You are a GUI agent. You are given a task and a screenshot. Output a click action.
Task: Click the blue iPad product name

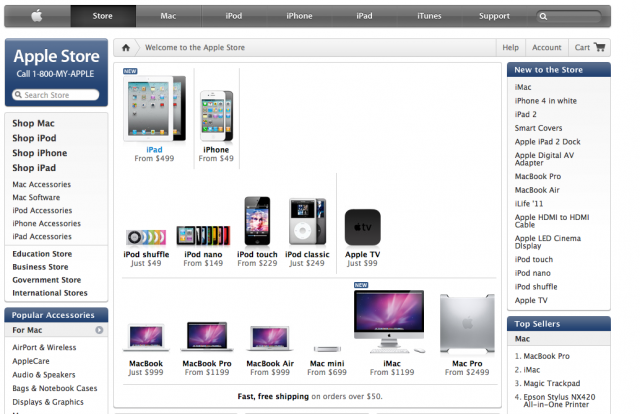154,150
